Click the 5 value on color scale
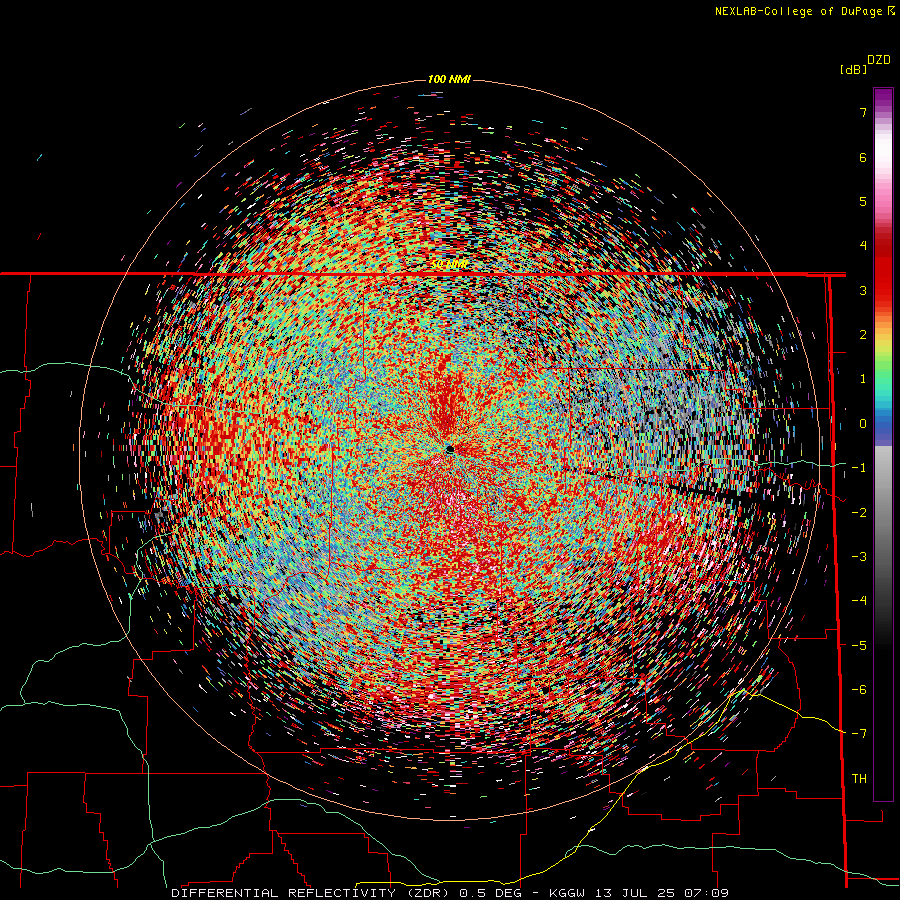Screen dimensions: 900x900 pyautogui.click(x=863, y=201)
